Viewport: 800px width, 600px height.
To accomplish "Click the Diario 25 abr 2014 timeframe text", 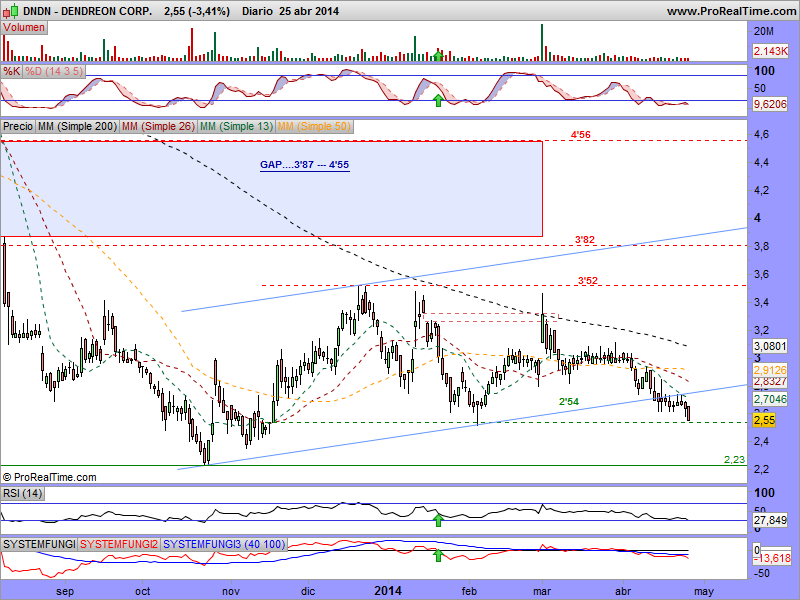I will (x=290, y=11).
